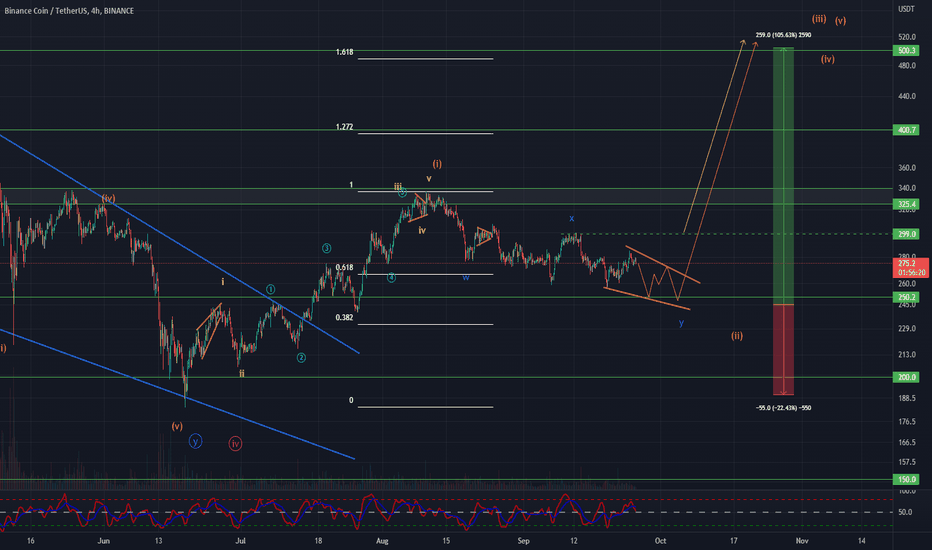
Task: Click the Binance Coin / TetherUS chart title
Action: 69,11
